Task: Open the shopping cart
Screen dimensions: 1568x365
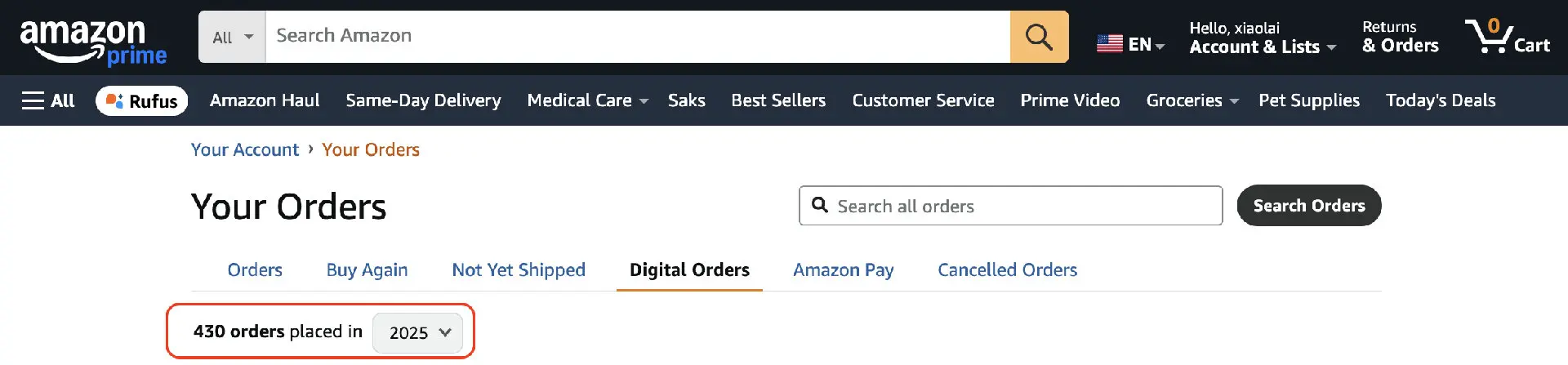Action: [1507, 38]
